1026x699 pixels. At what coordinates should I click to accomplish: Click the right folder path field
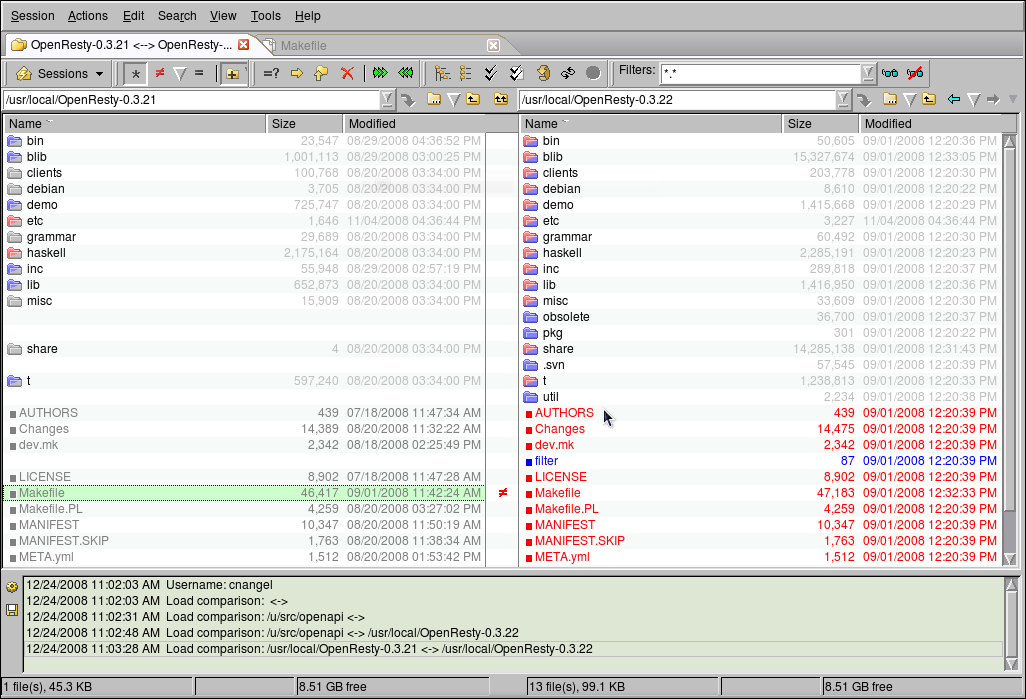click(x=678, y=99)
